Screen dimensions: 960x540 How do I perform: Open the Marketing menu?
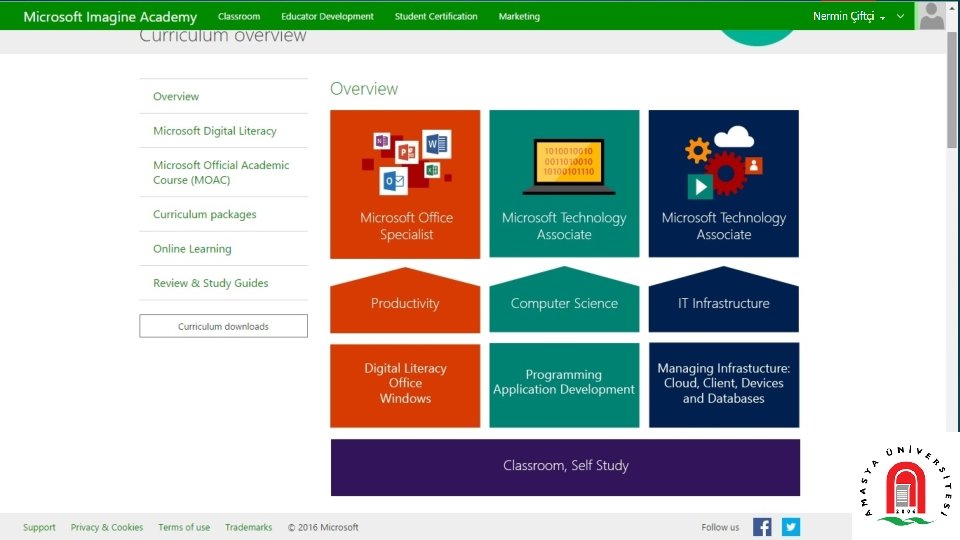tap(519, 17)
